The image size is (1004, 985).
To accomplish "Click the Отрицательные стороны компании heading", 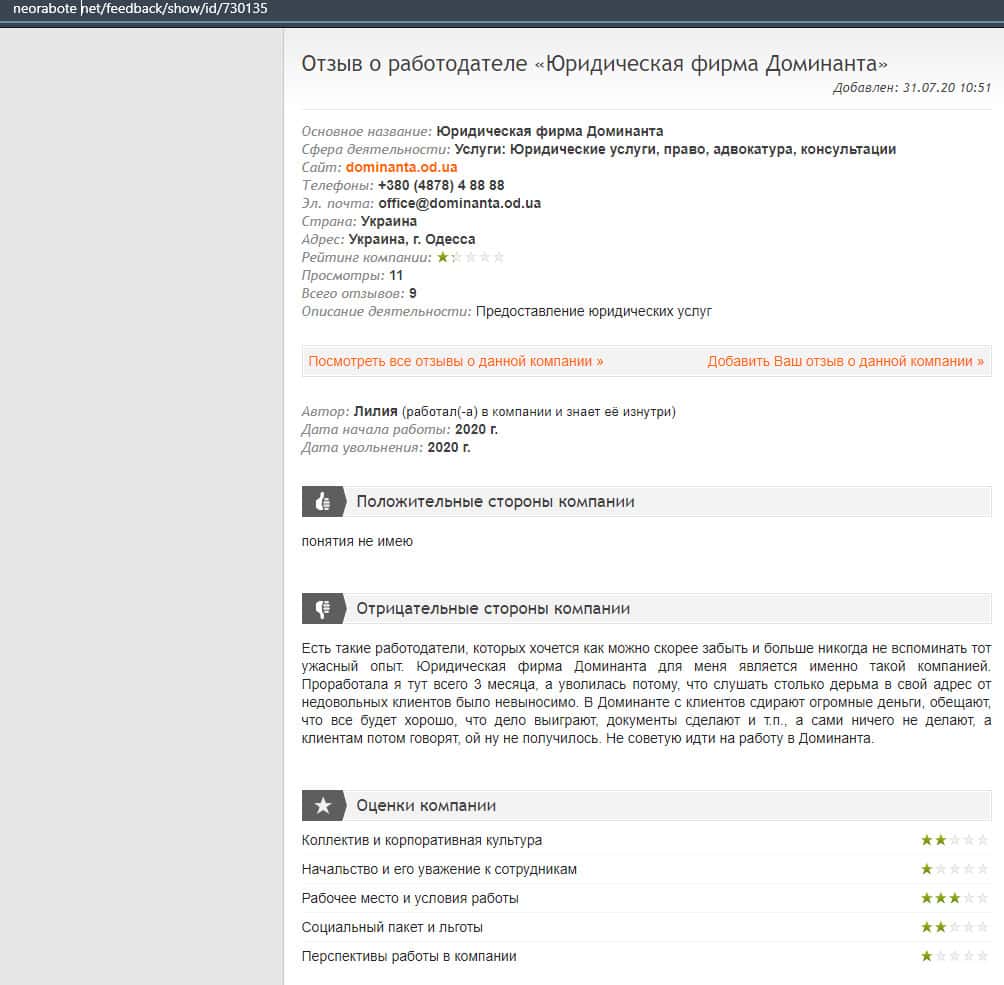I will 493,608.
